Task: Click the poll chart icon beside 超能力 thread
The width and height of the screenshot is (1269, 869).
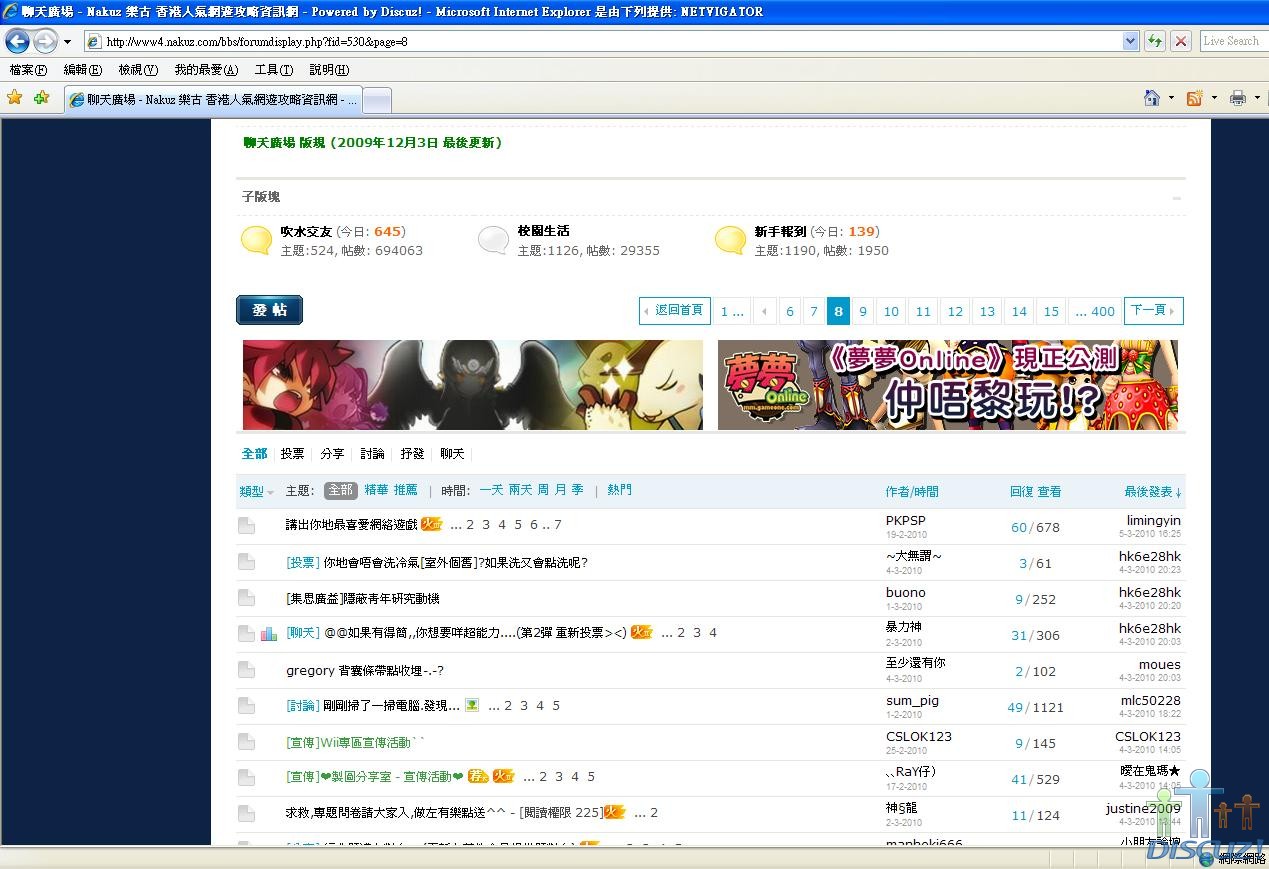Action: 269,634
